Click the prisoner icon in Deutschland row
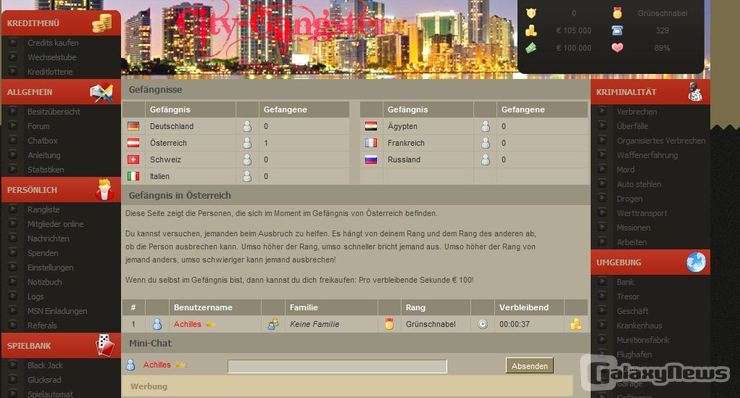This screenshot has height=398, width=740. pos(247,126)
